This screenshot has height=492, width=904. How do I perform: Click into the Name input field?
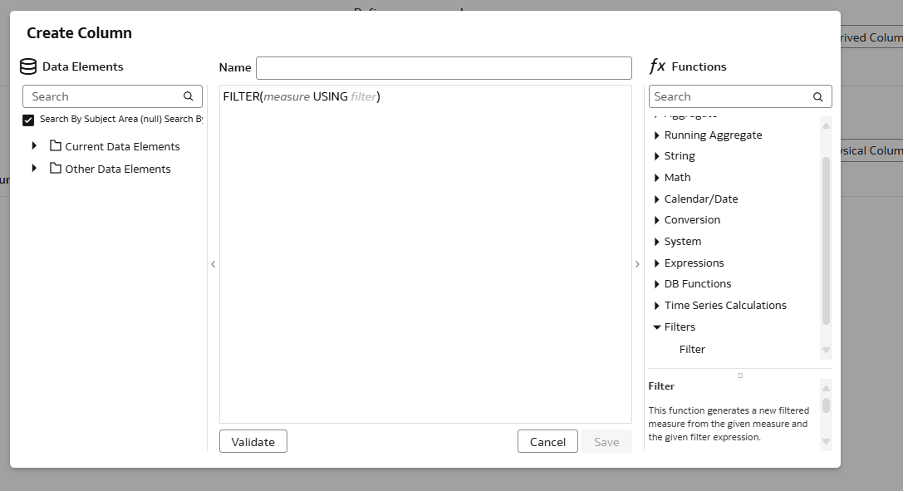click(x=444, y=68)
